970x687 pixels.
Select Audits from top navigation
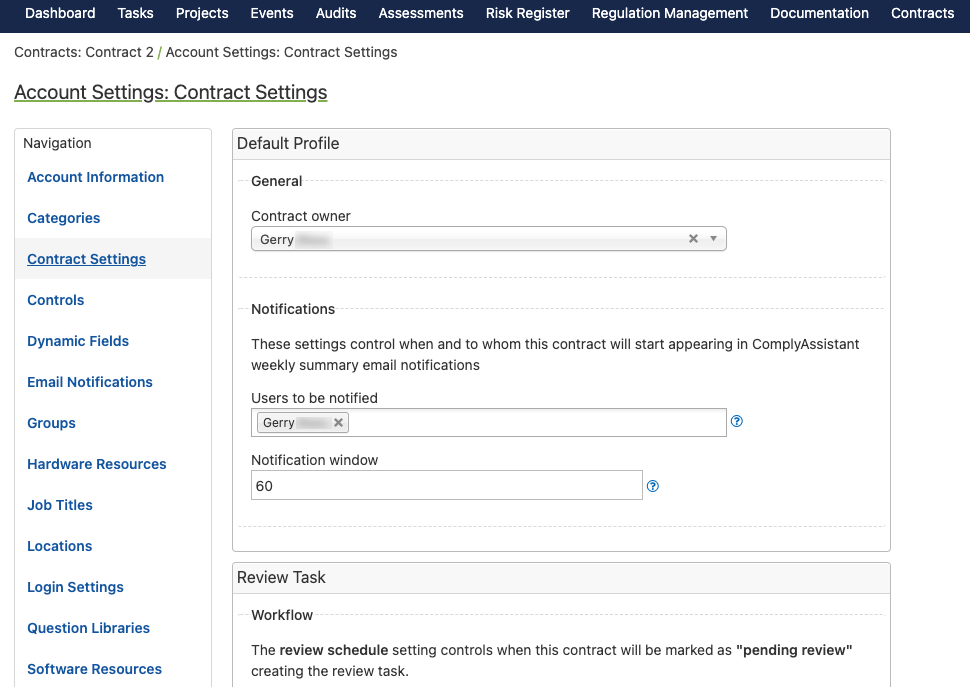coord(336,13)
